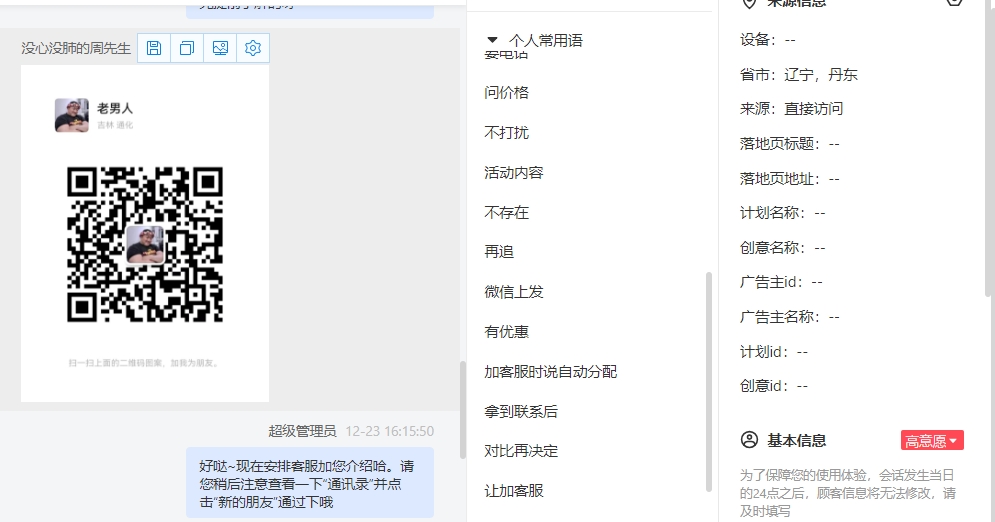Click the save image icon above the QR message
The image size is (995, 522).
point(154,48)
